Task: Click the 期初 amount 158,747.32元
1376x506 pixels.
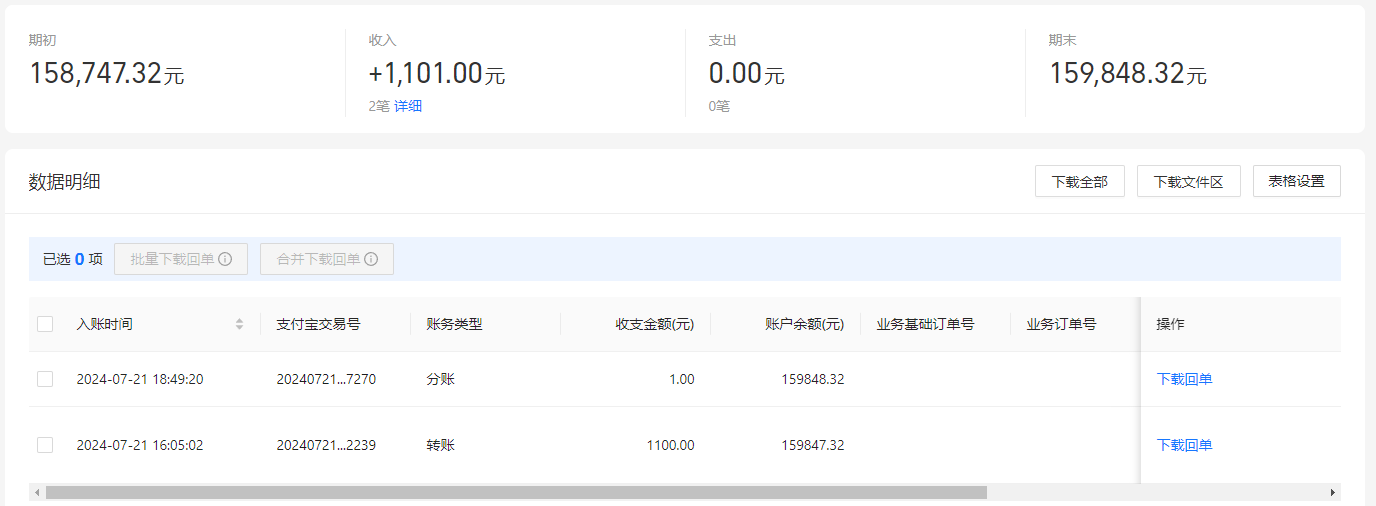Action: click(x=106, y=73)
